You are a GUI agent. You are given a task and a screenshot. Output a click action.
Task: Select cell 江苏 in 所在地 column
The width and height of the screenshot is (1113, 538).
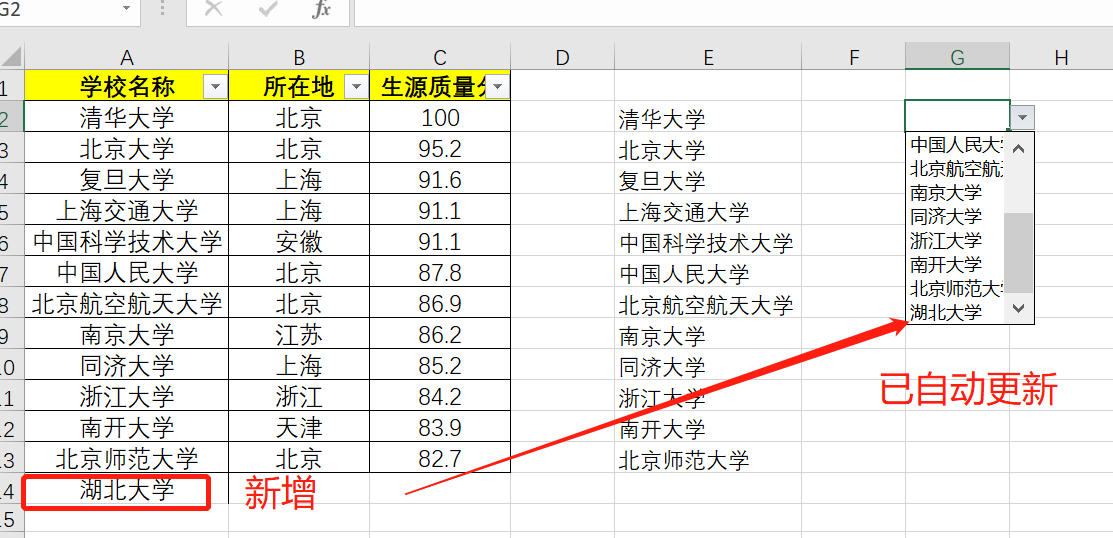[299, 334]
